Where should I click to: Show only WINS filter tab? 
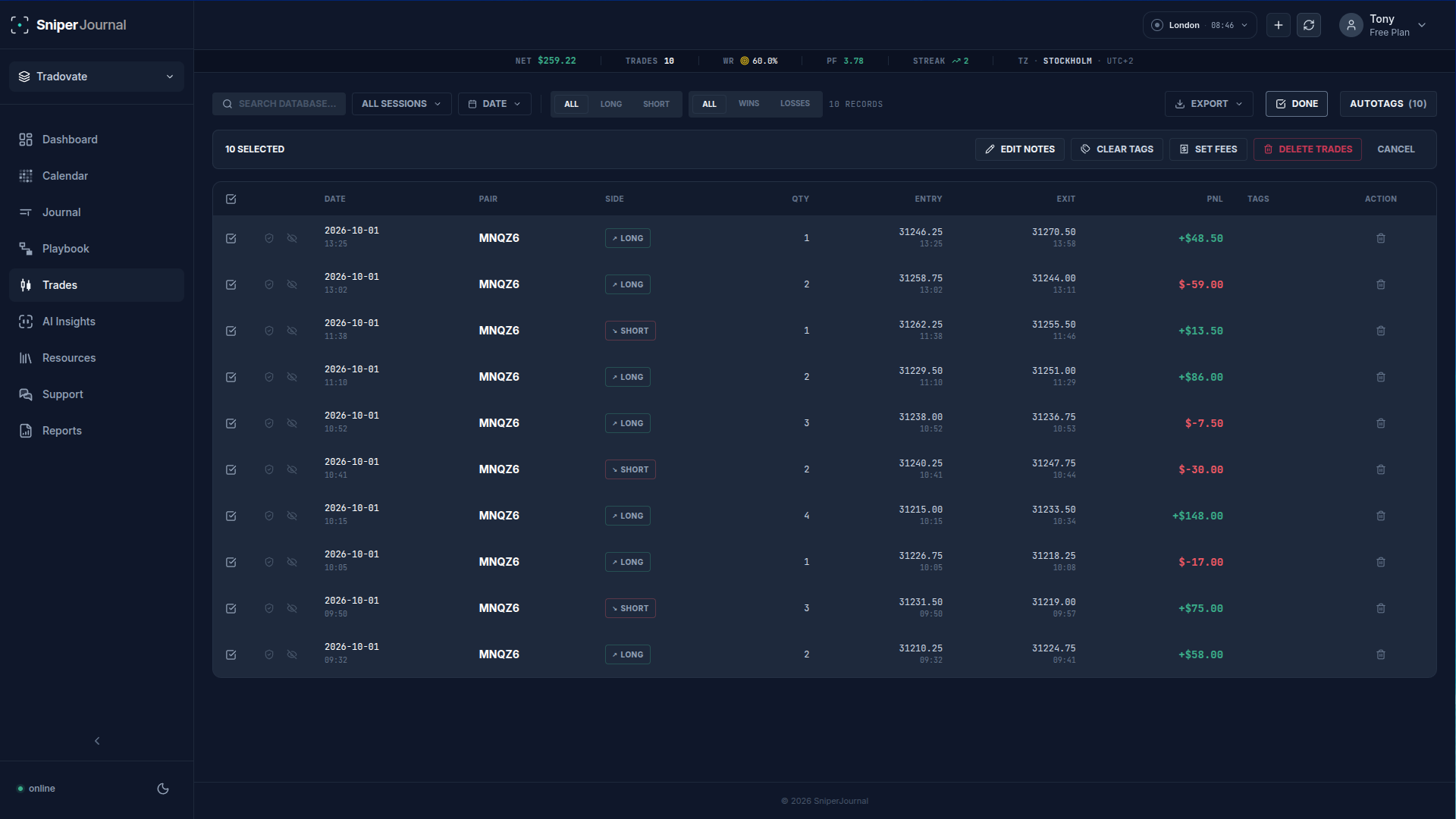(748, 104)
